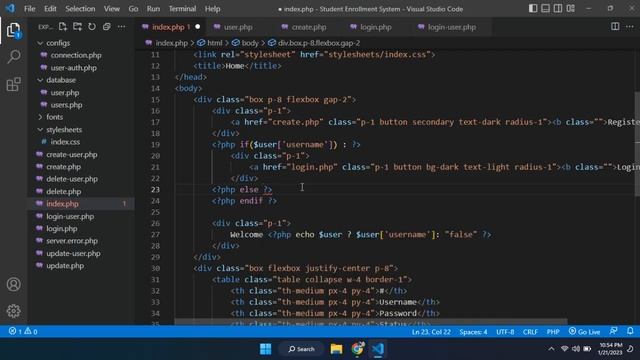Change indentation via Spaces: 4
The height and width of the screenshot is (360, 640).
[x=473, y=332]
